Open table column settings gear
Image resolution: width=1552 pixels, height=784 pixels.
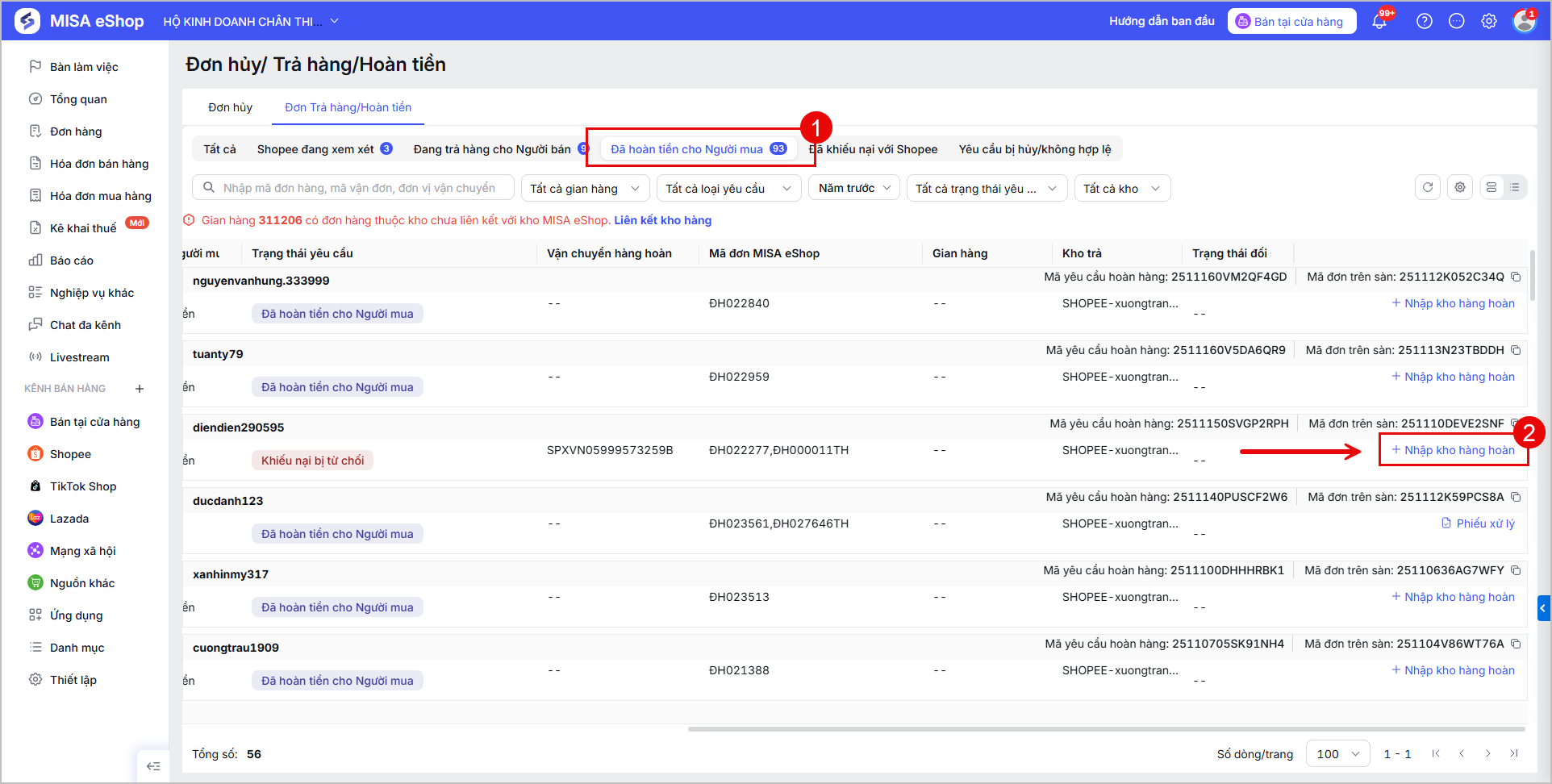pyautogui.click(x=1460, y=187)
